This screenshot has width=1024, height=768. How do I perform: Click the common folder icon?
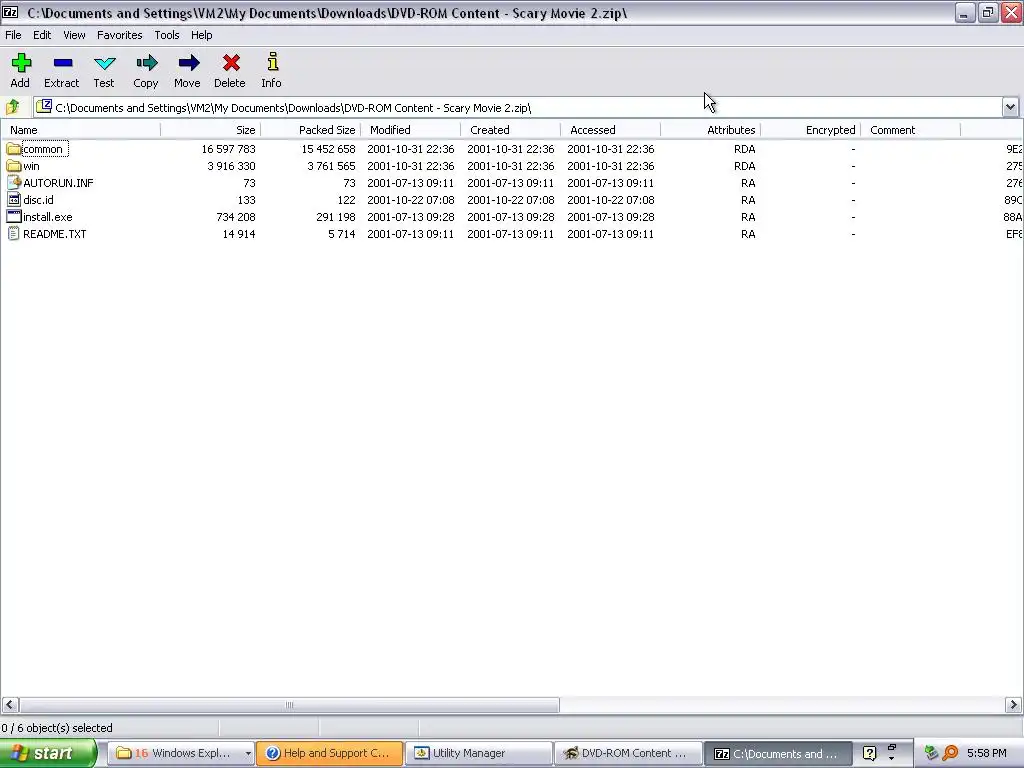14,149
